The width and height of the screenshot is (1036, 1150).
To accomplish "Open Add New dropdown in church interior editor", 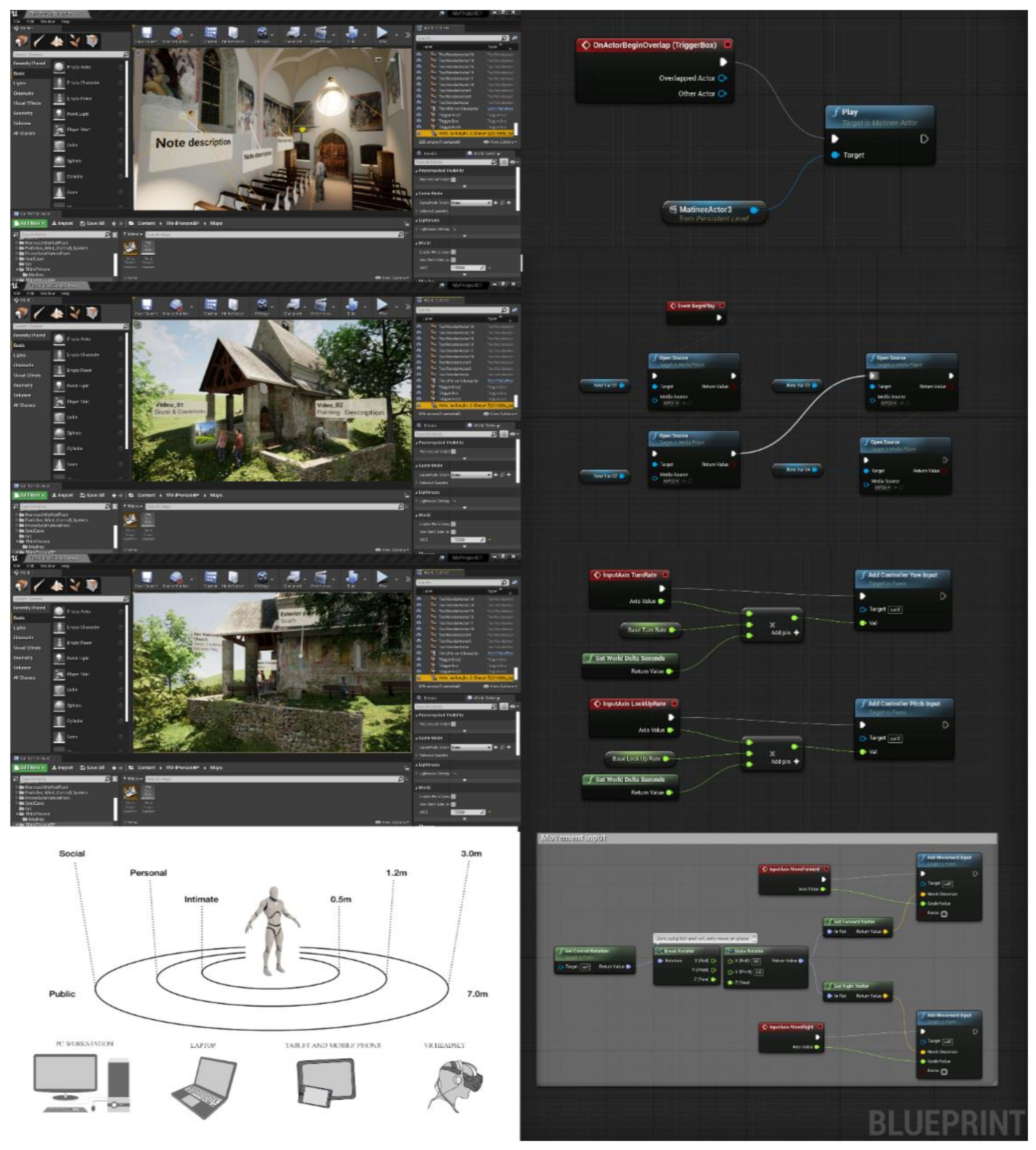I will [30, 223].
